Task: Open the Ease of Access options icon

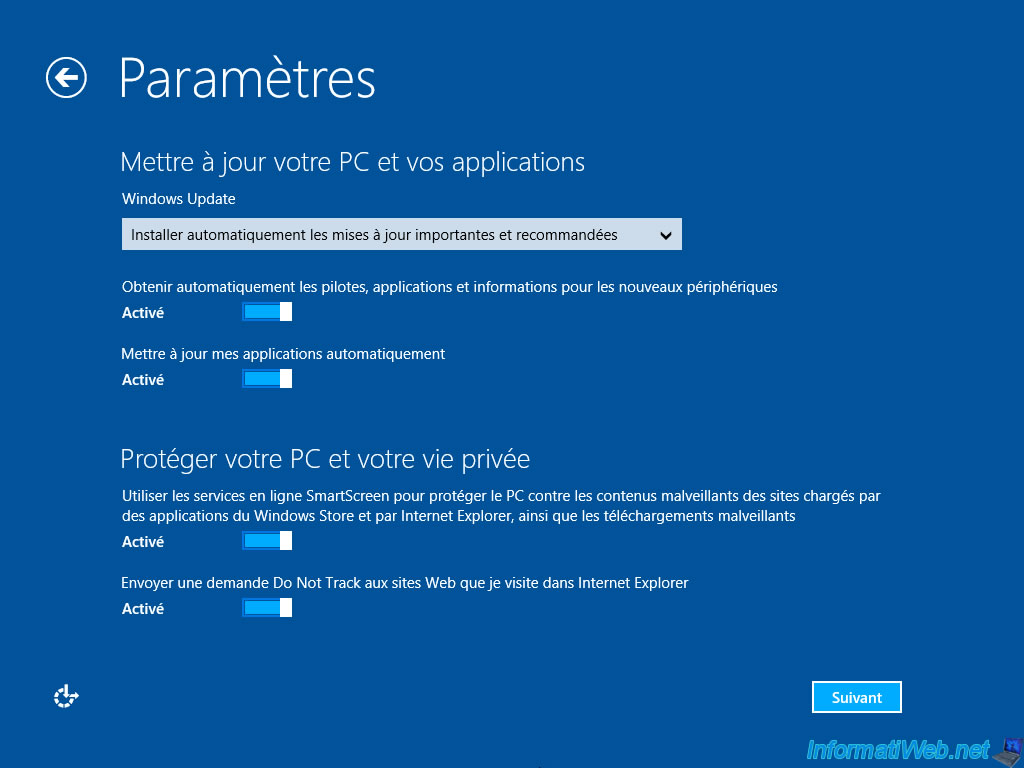Action: tap(66, 697)
